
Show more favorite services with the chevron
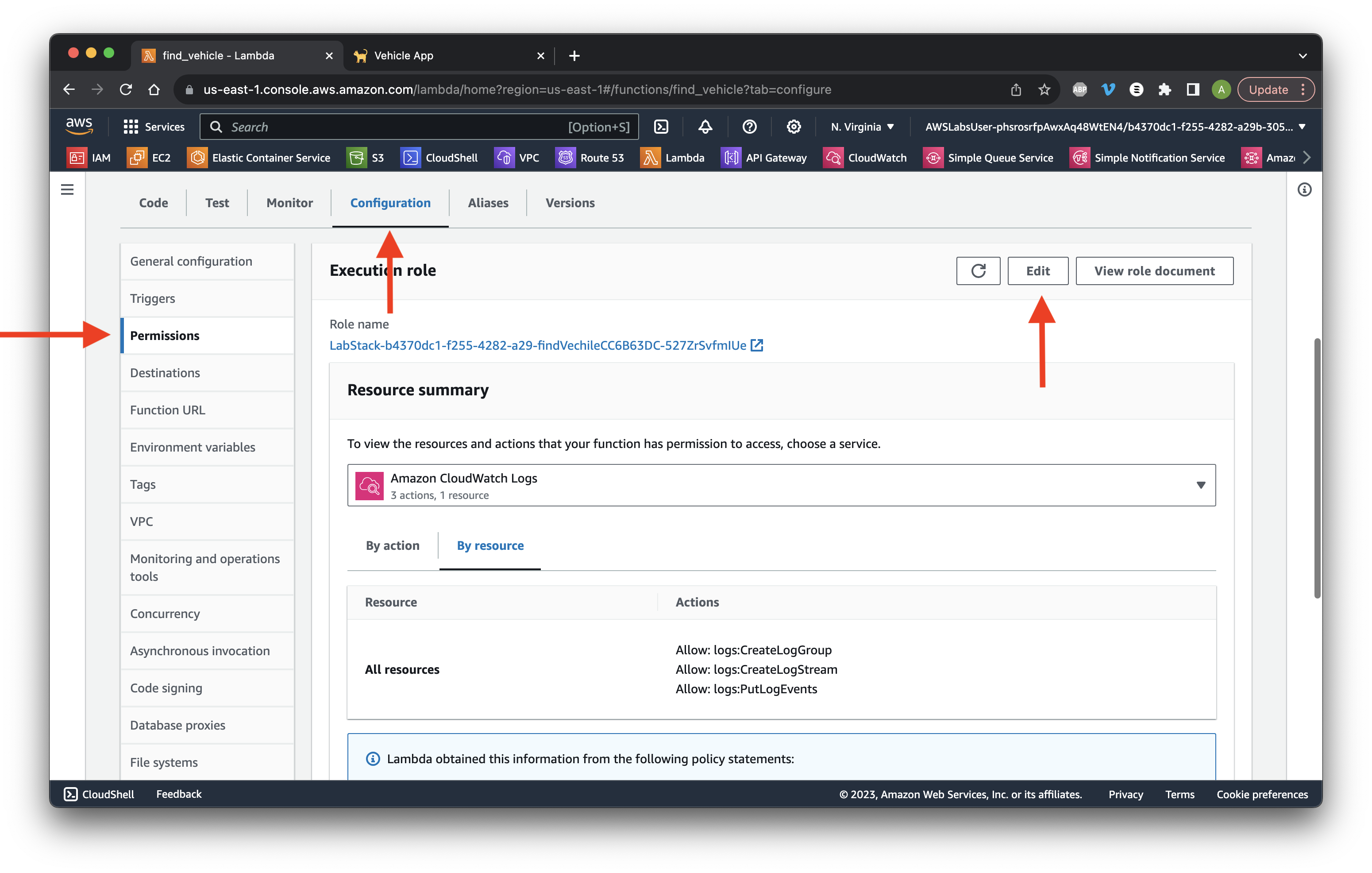[1306, 158]
